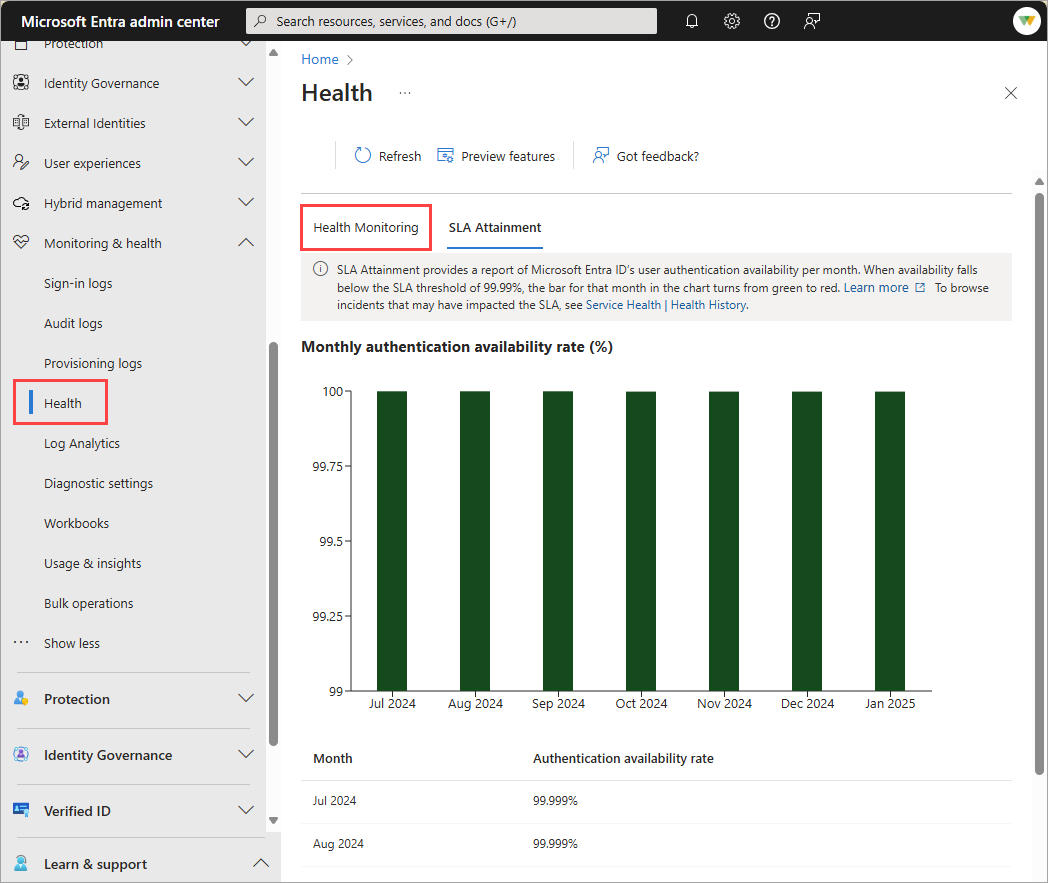The height and width of the screenshot is (883, 1048).
Task: Open Preview features from the toolbar
Action: [x=496, y=156]
